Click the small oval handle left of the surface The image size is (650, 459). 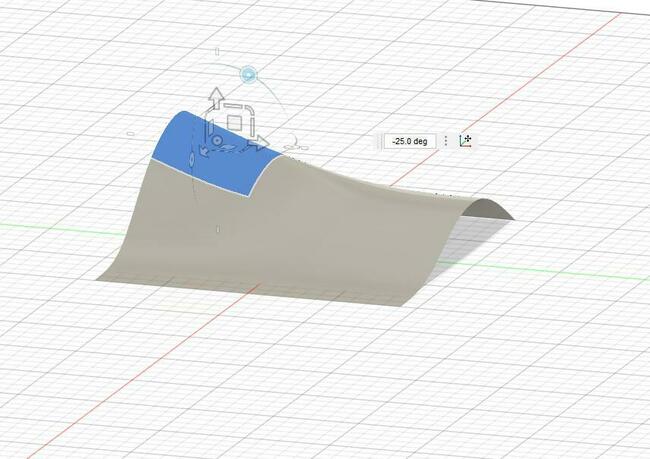pyautogui.click(x=128, y=133)
